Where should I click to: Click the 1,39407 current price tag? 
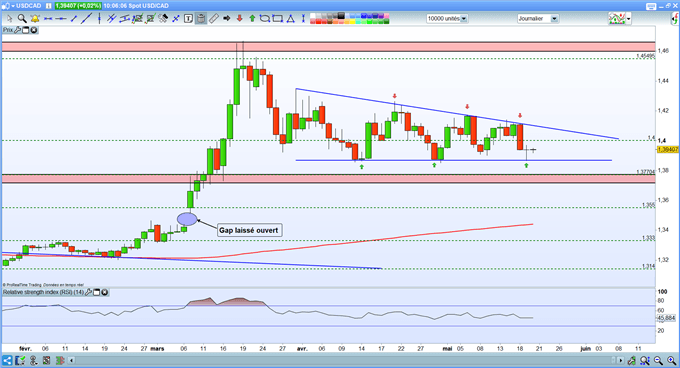667,149
